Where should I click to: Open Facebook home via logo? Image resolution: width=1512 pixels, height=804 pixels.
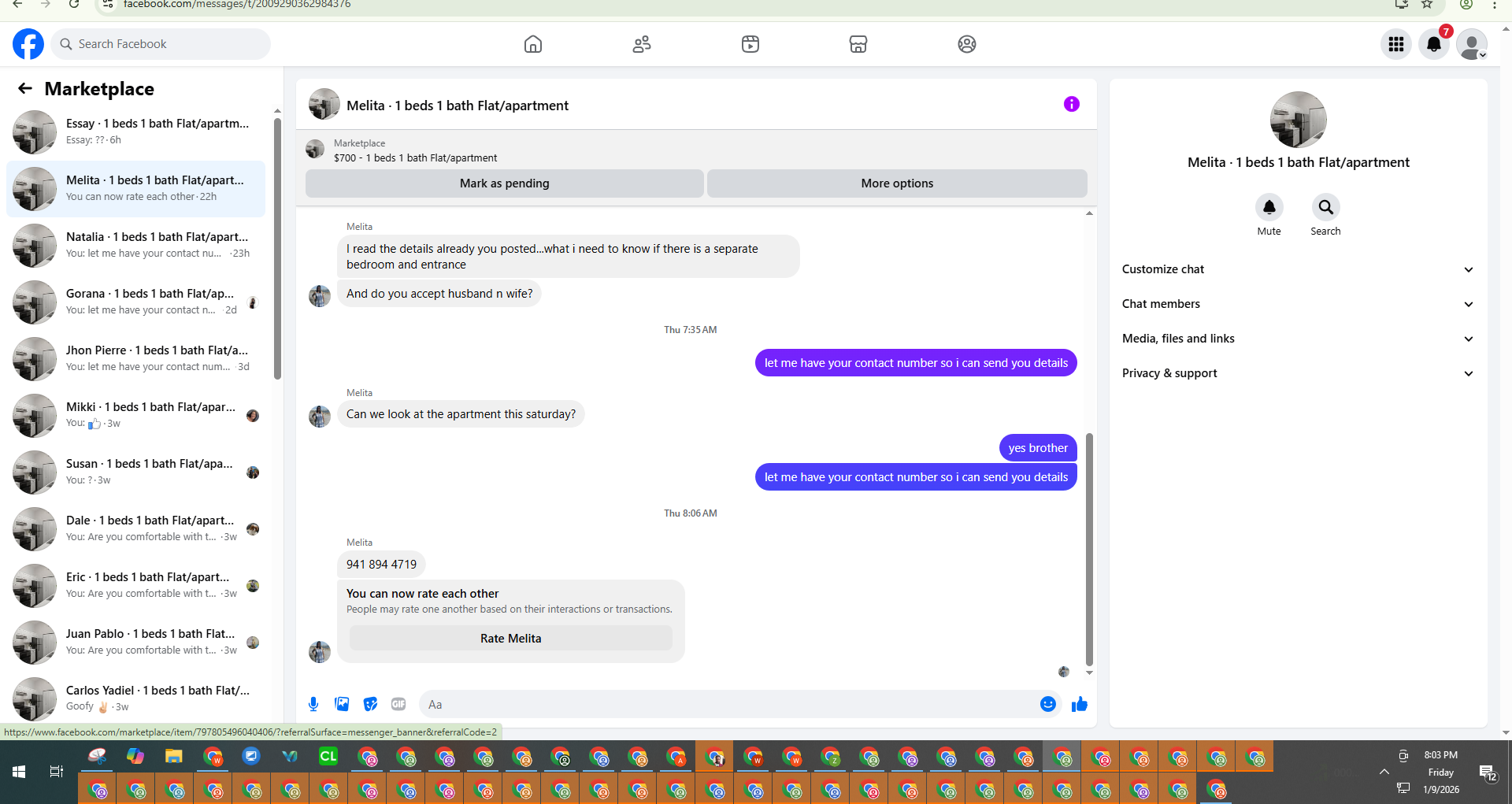(28, 44)
